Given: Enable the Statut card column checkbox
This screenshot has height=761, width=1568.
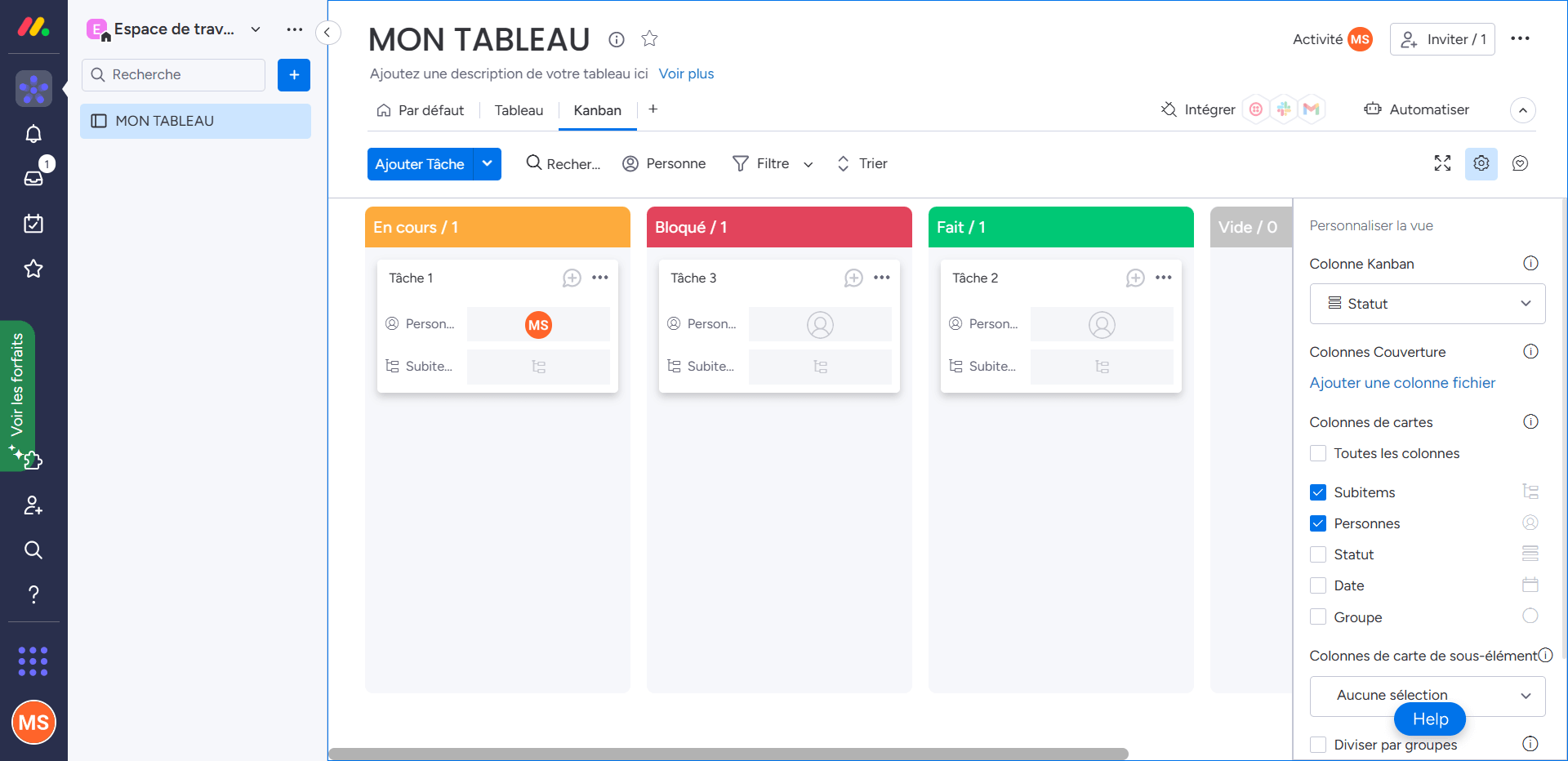Looking at the screenshot, I should [1317, 554].
